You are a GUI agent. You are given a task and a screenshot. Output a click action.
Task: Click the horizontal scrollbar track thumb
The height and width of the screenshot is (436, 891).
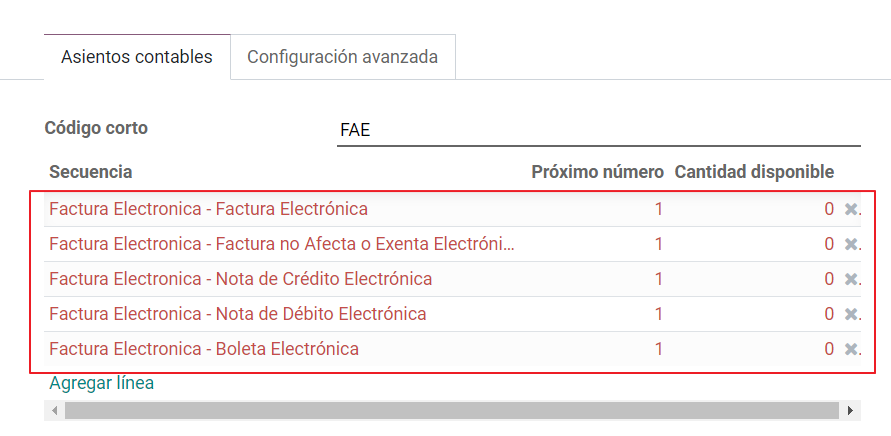coord(452,410)
